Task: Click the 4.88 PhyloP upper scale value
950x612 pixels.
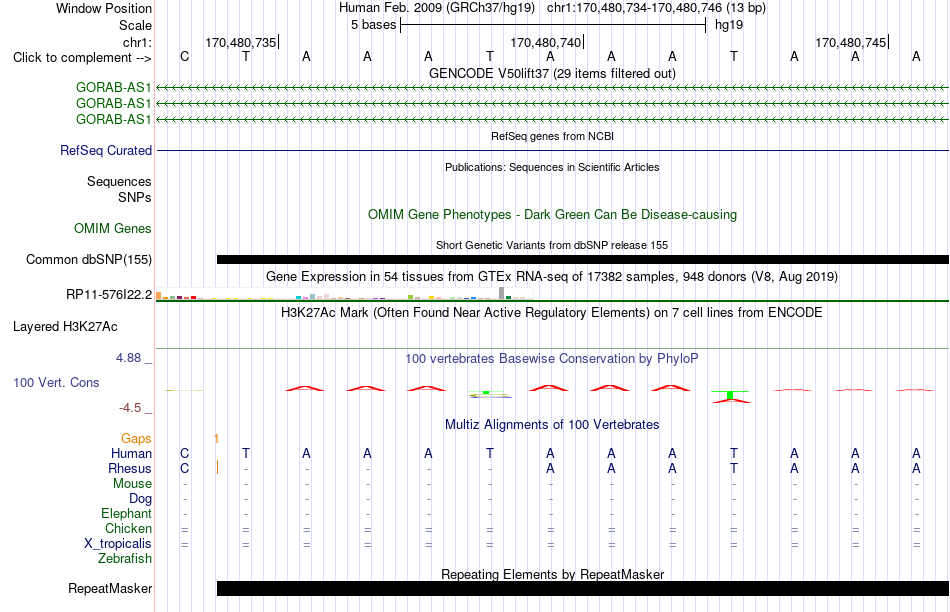Action: point(128,358)
